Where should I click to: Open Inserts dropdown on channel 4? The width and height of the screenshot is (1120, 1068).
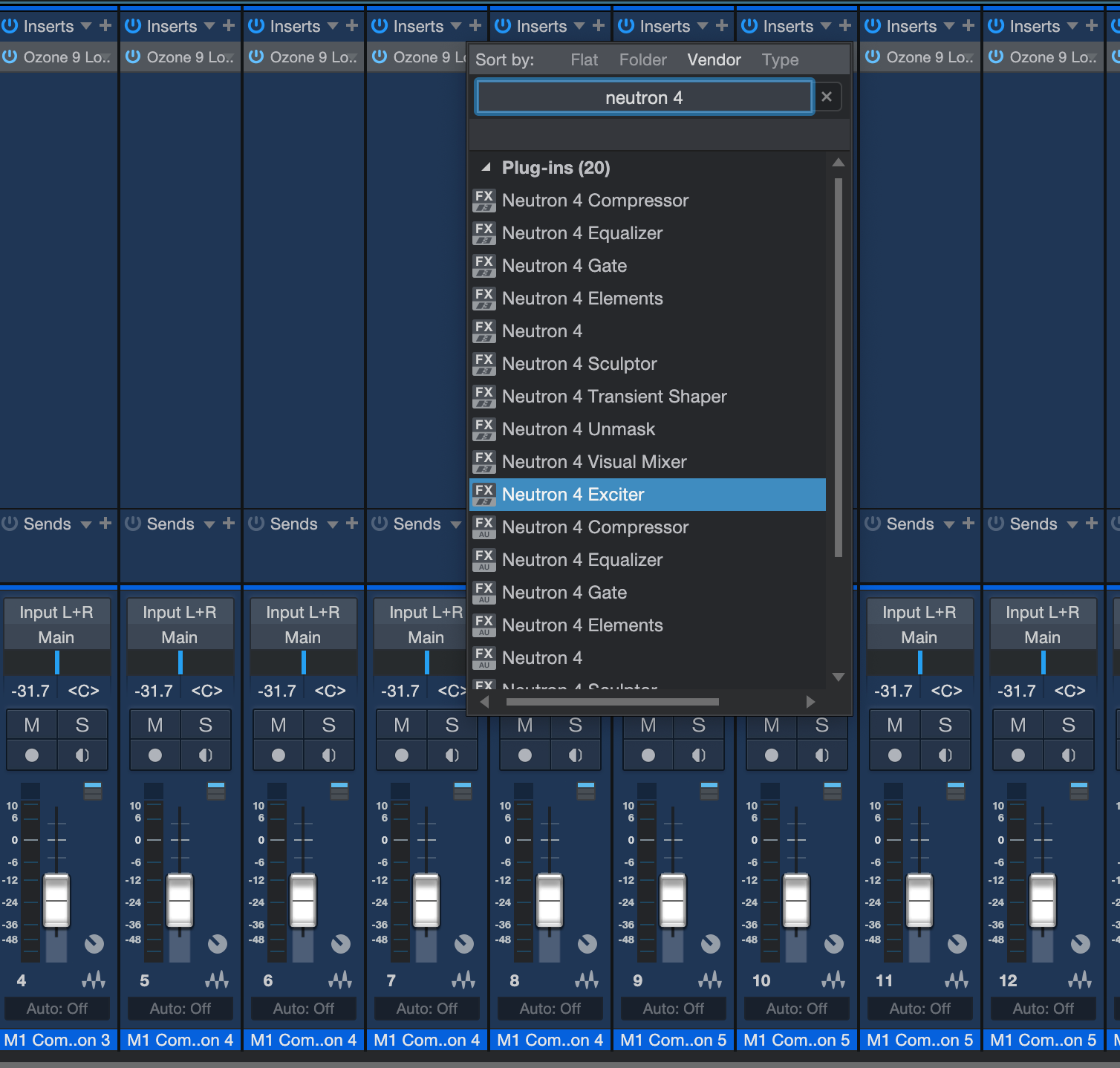pyautogui.click(x=86, y=27)
